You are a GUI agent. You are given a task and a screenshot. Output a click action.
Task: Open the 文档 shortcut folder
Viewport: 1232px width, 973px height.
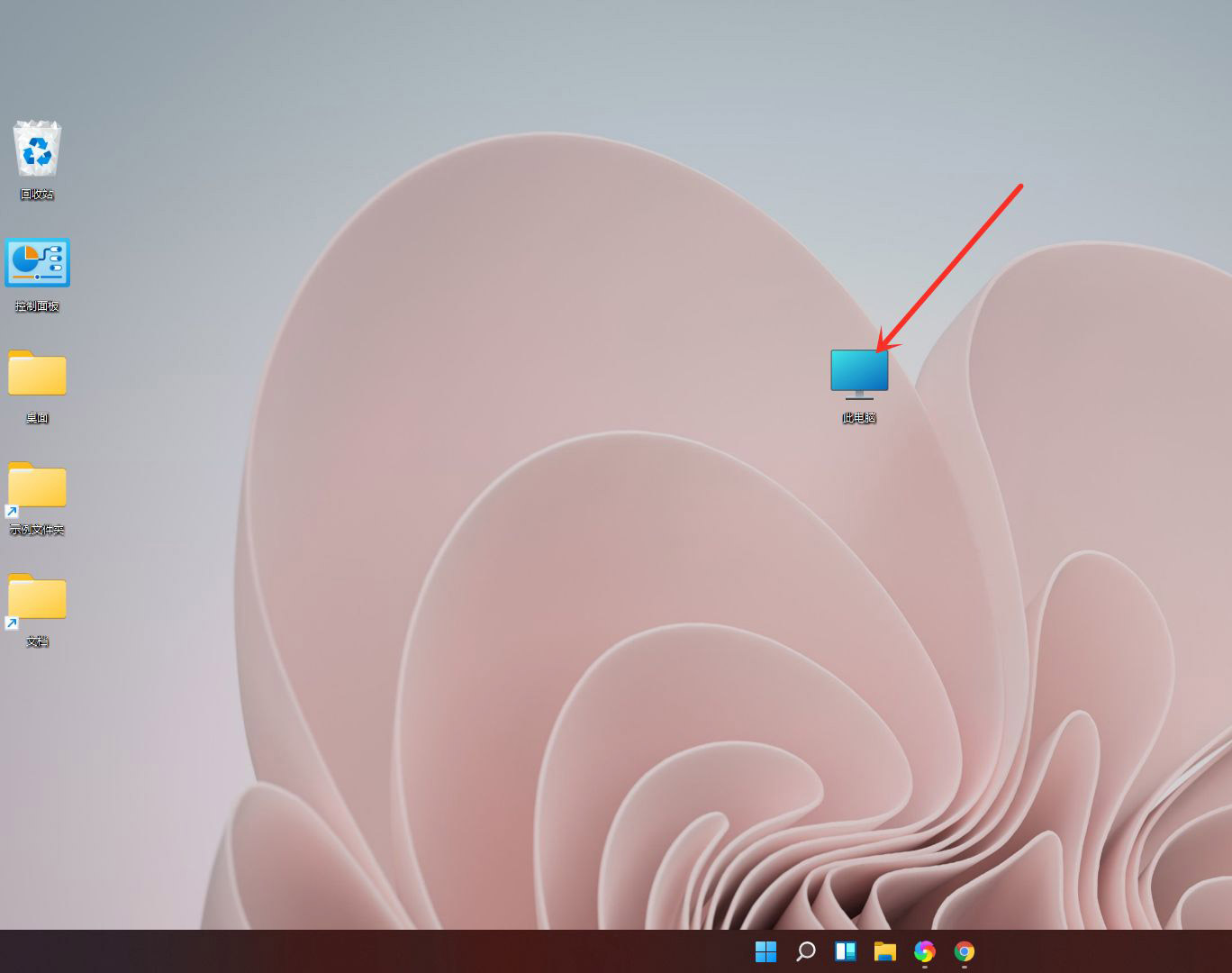pyautogui.click(x=37, y=596)
